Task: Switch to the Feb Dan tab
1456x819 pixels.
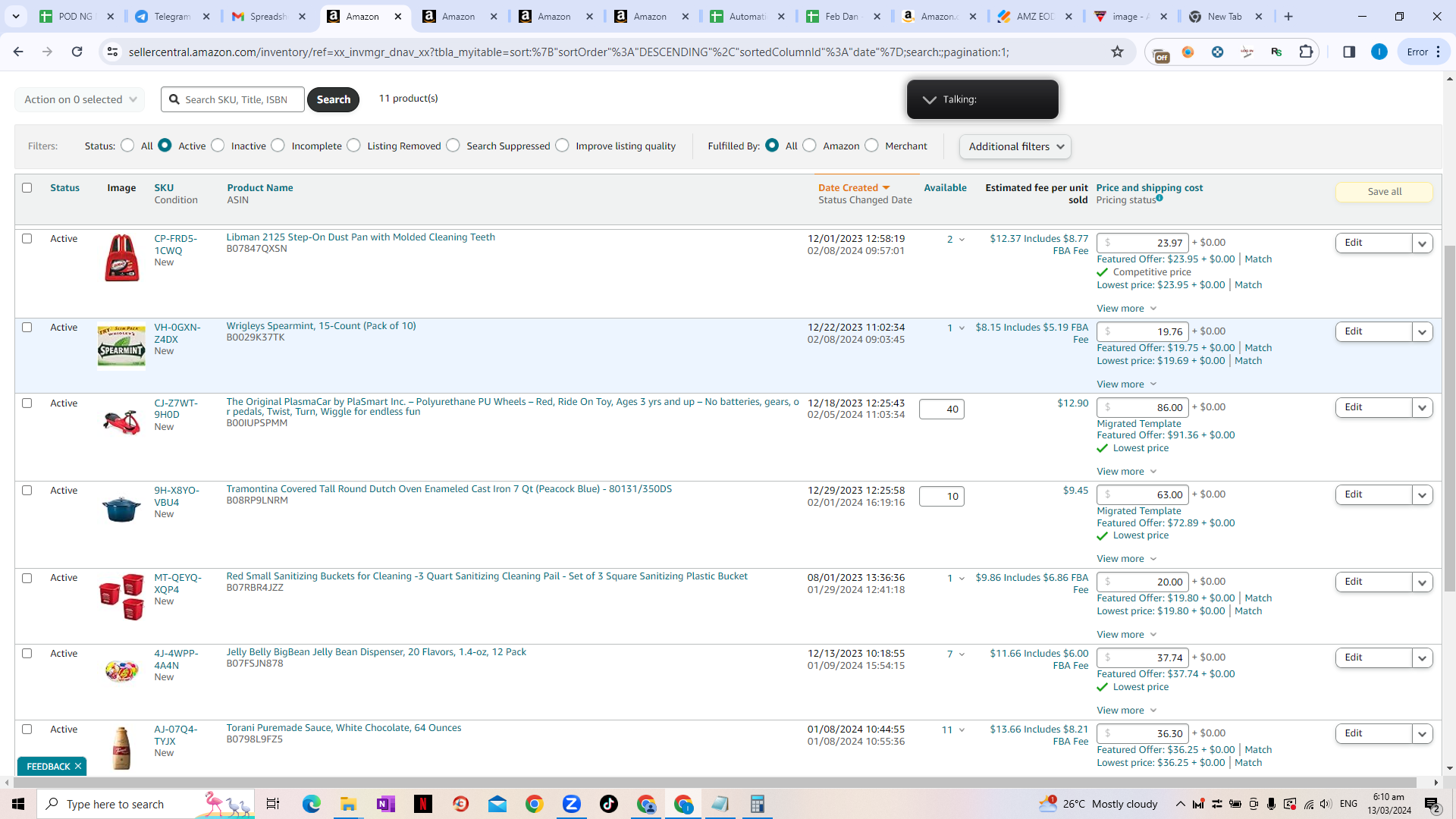Action: pos(842,16)
